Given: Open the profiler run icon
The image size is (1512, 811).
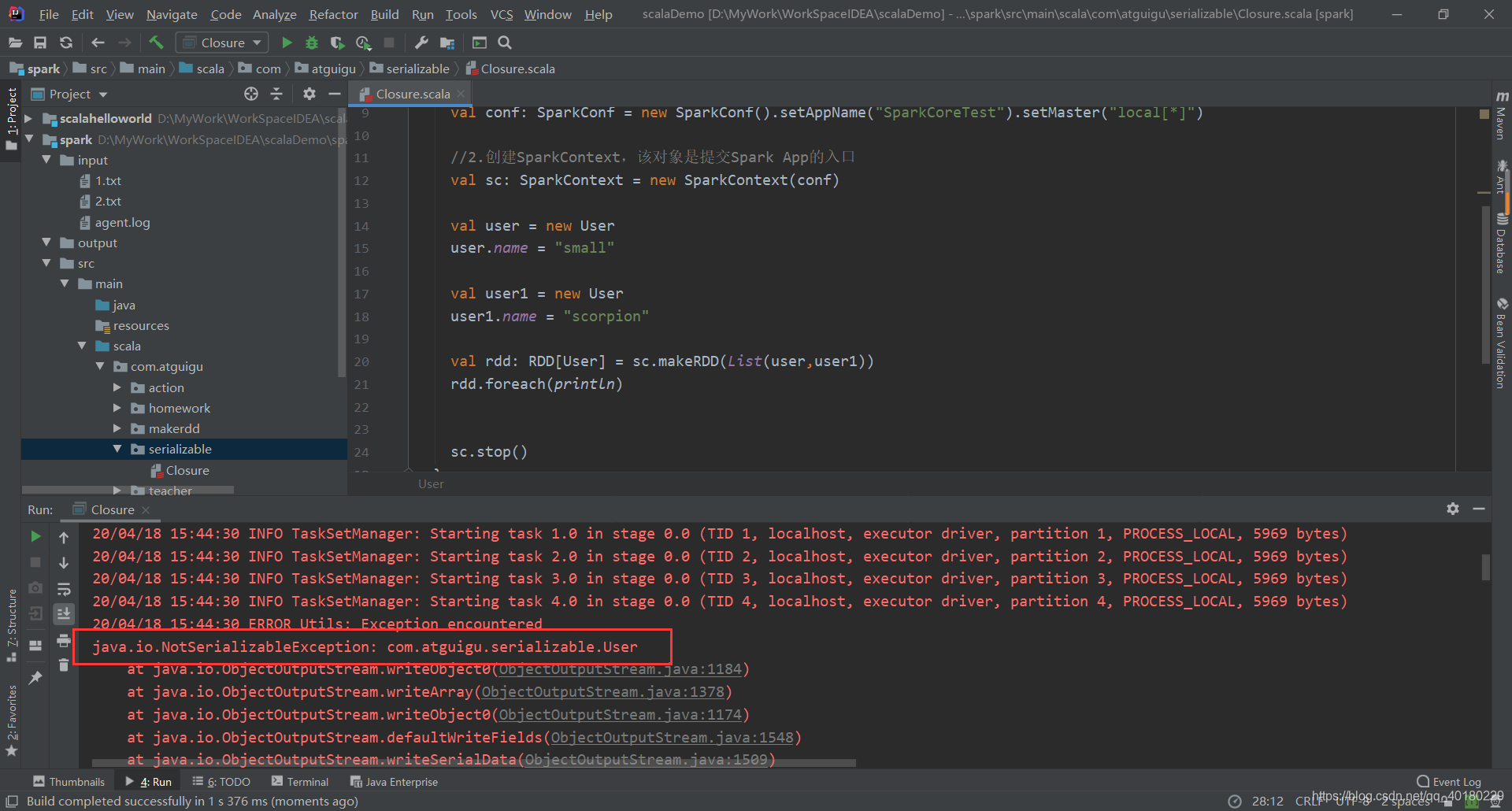Looking at the screenshot, I should point(363,43).
